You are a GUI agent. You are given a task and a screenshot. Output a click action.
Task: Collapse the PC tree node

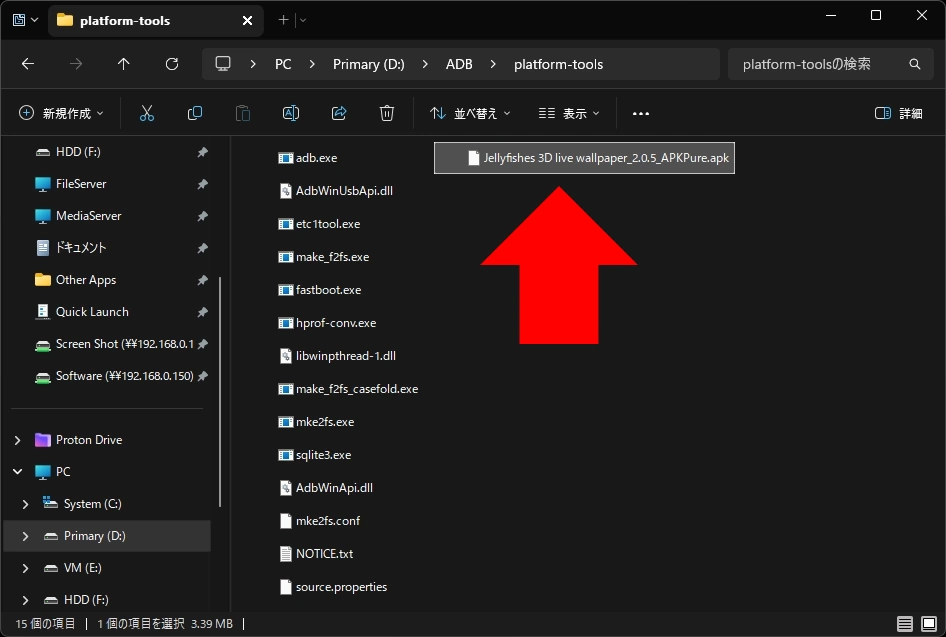17,472
